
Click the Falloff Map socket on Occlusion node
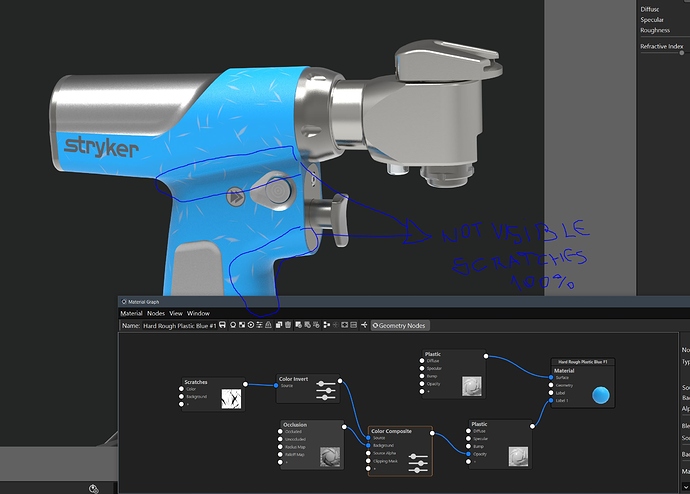coord(280,454)
